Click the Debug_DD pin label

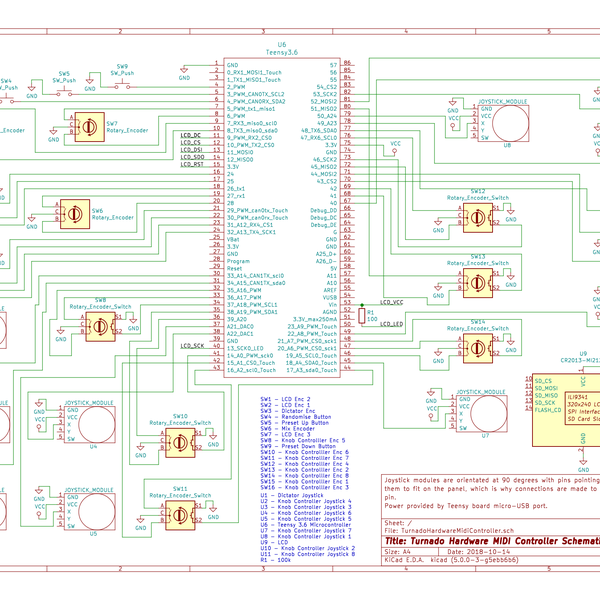pos(324,210)
